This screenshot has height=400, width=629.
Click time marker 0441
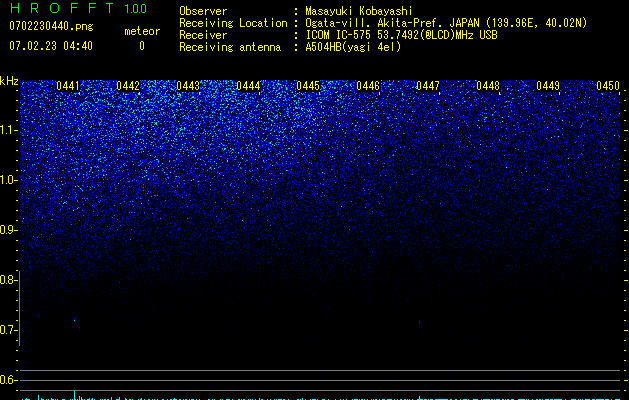point(68,86)
